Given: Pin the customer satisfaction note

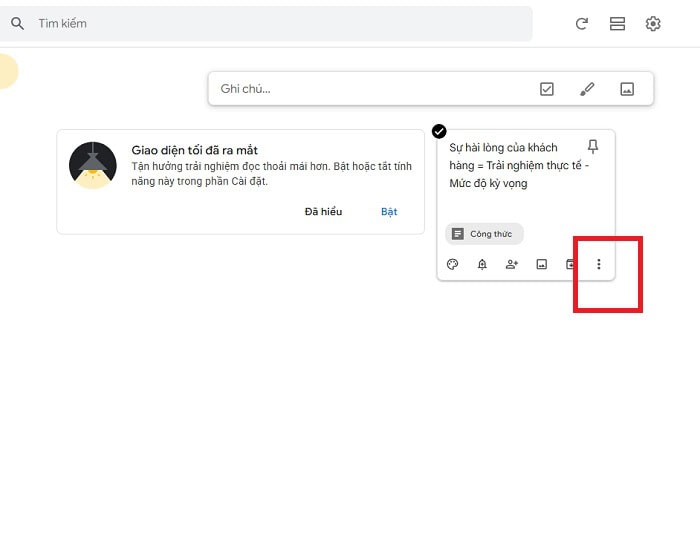Looking at the screenshot, I should [593, 147].
